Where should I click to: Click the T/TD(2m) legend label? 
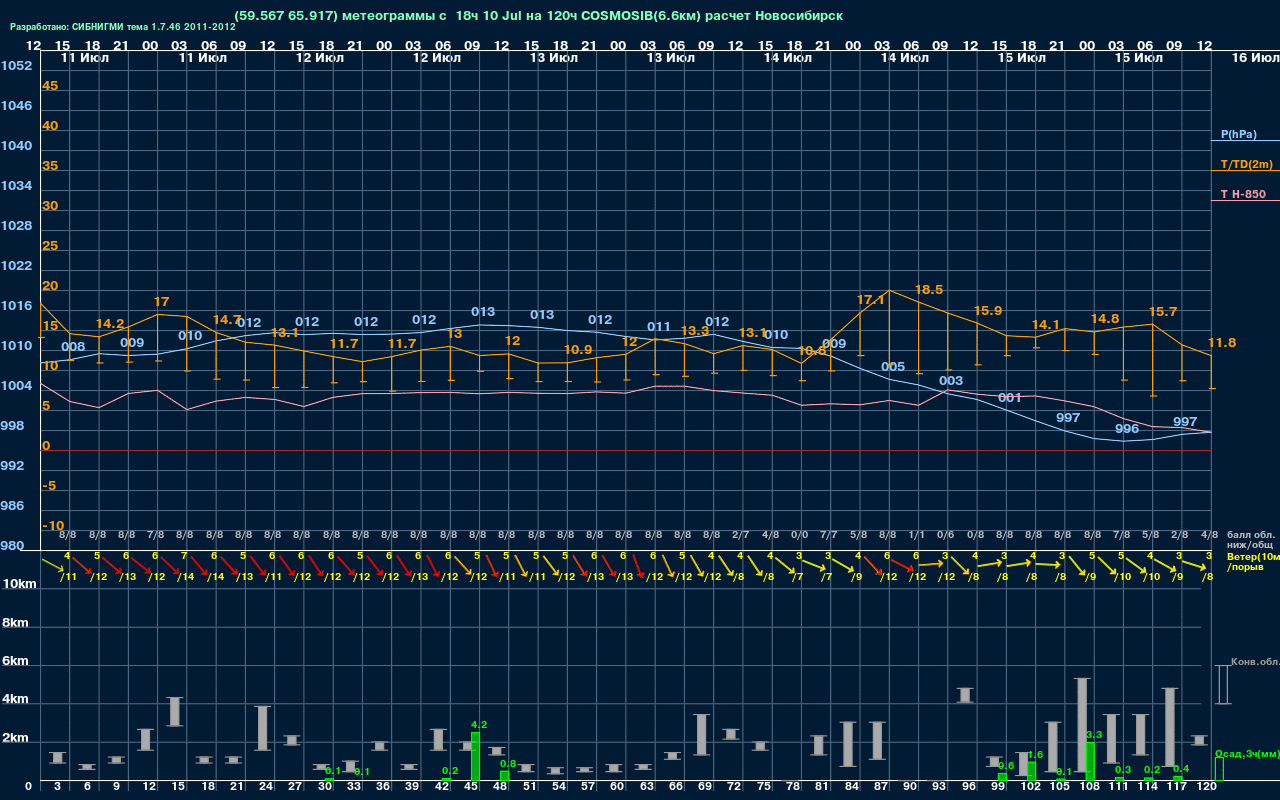pyautogui.click(x=1246, y=164)
